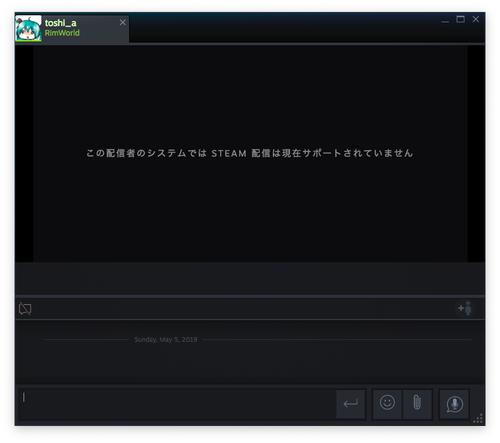Click the RimWorld game status text
The image size is (500, 443).
[62, 33]
